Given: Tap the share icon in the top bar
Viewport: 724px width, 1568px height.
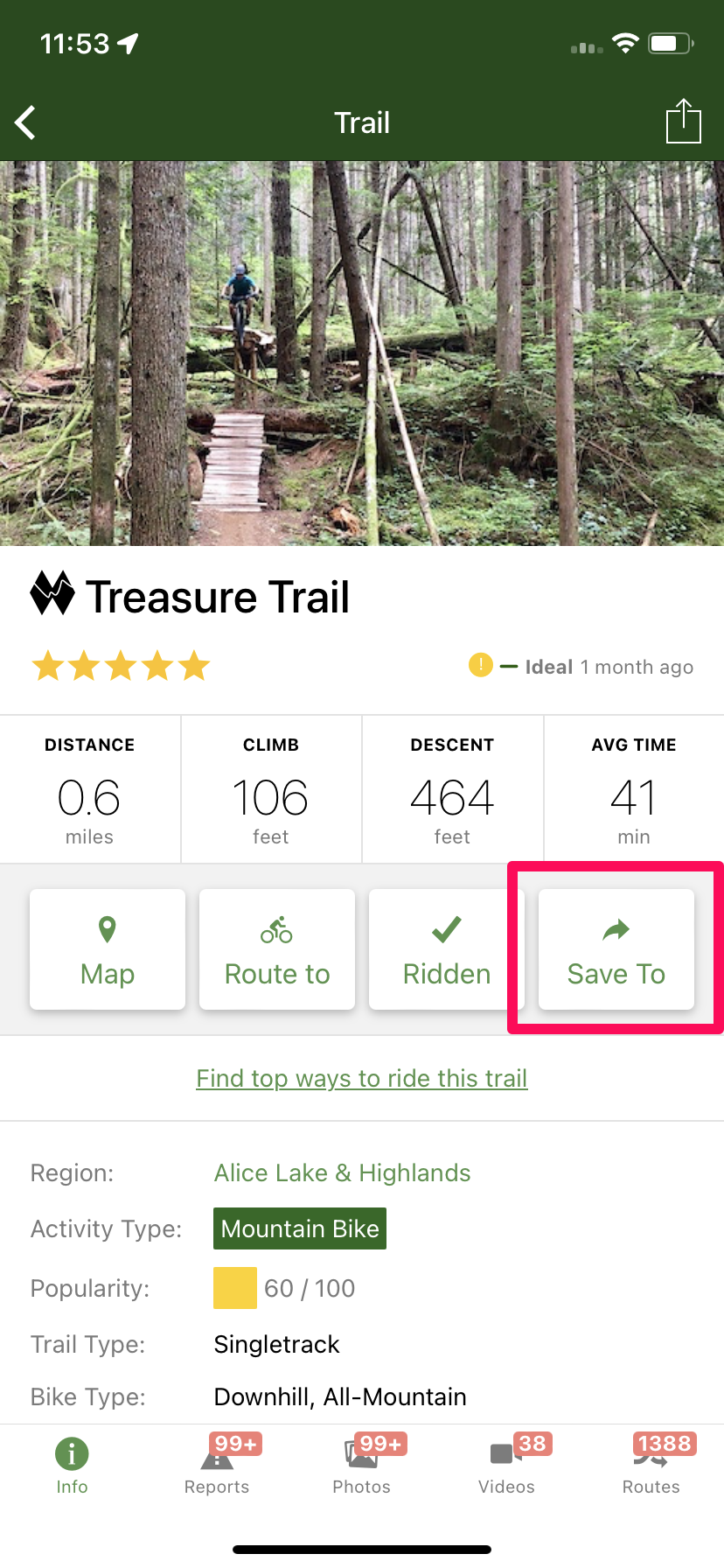Looking at the screenshot, I should point(683,122).
